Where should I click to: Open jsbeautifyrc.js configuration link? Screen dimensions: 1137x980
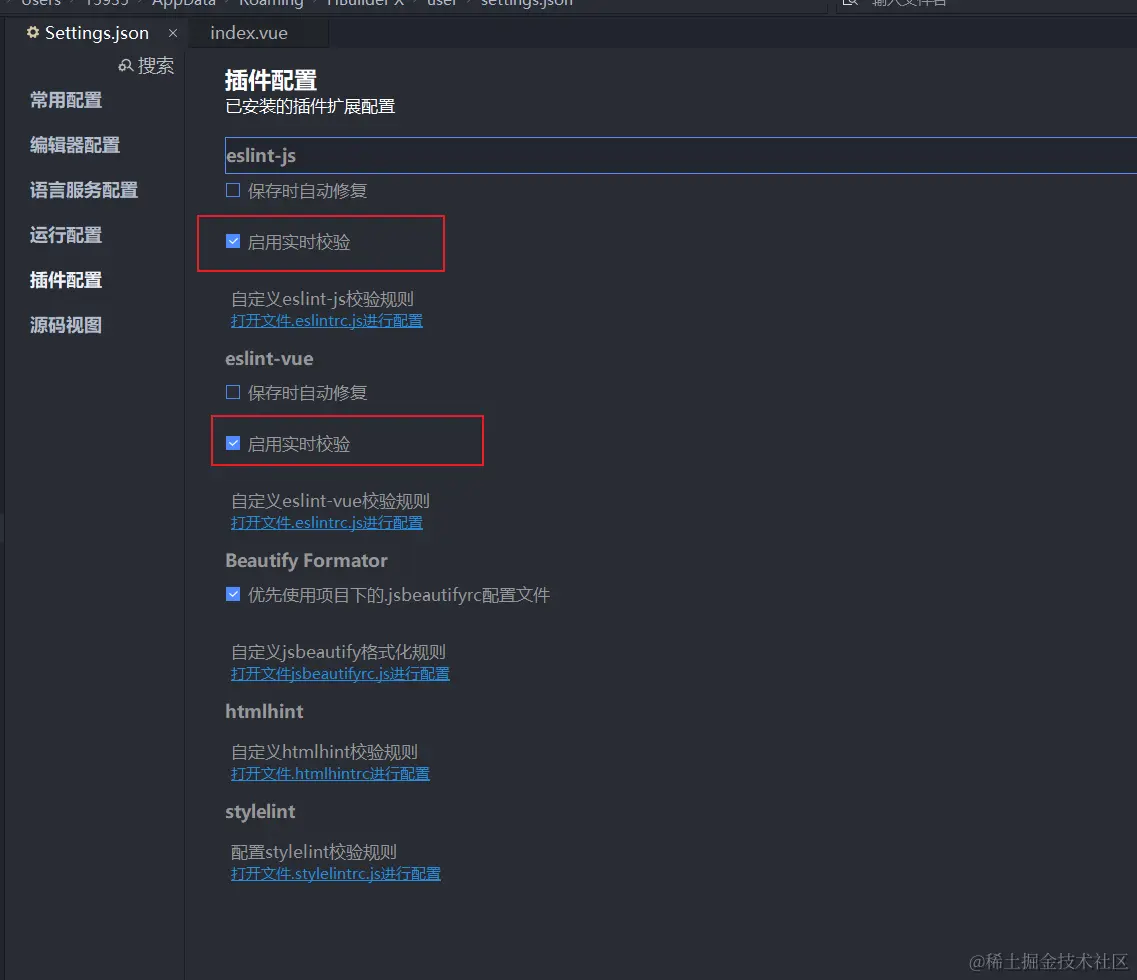pos(340,673)
